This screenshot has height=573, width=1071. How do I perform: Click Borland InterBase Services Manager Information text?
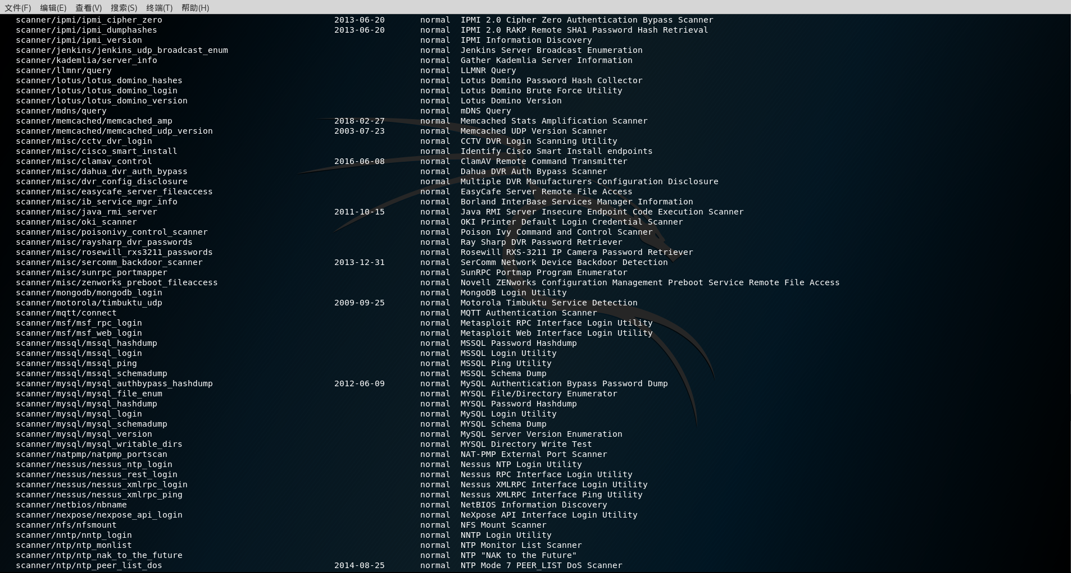576,201
